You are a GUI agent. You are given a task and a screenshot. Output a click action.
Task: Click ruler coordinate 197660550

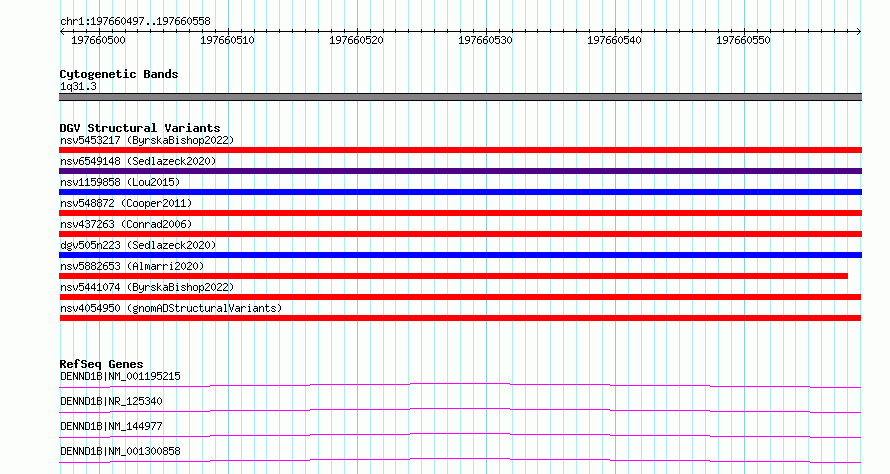tap(743, 40)
